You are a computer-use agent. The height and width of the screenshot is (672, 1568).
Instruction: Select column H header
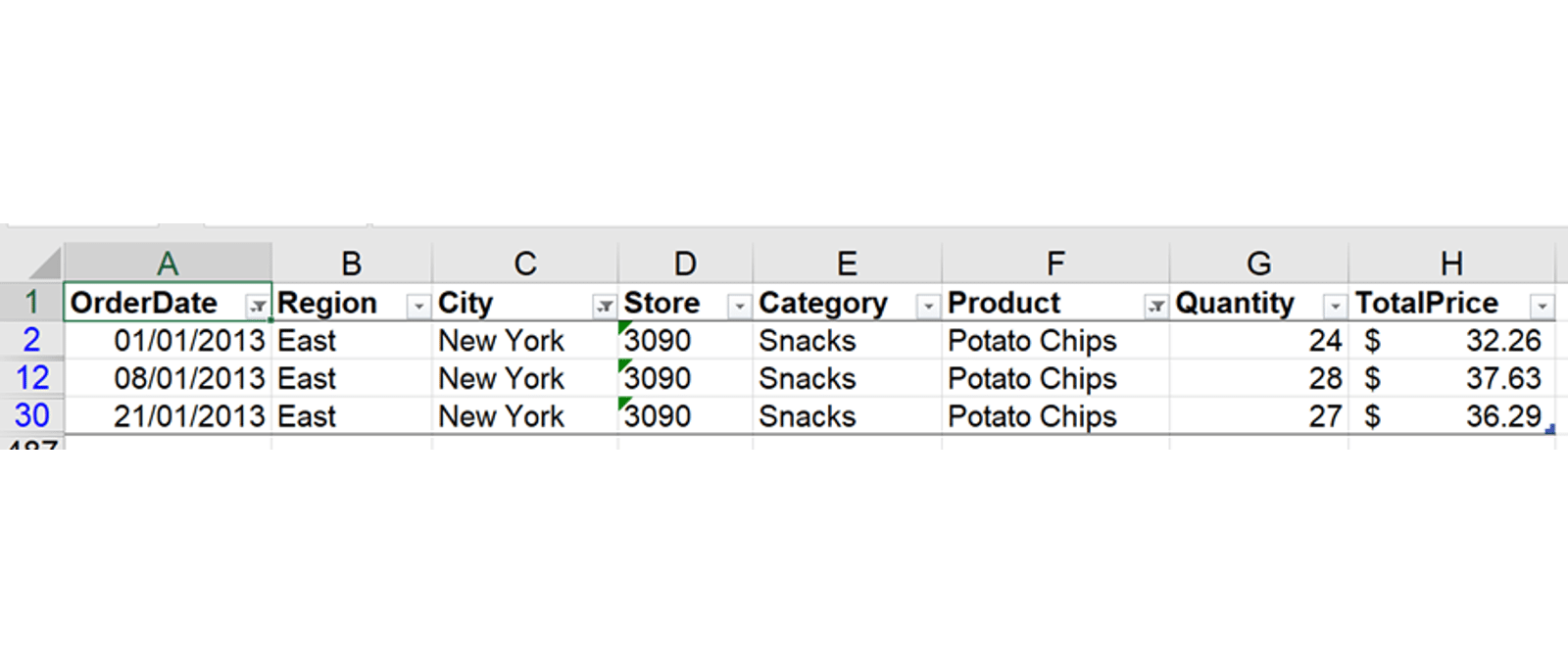1451,264
